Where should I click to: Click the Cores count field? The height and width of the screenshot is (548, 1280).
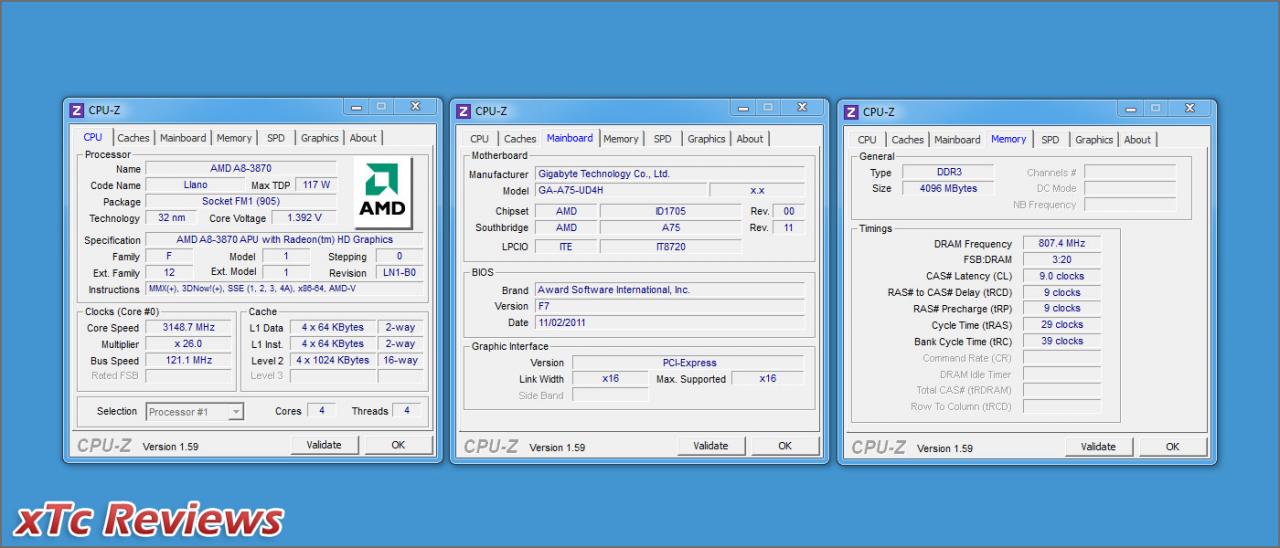pos(321,411)
